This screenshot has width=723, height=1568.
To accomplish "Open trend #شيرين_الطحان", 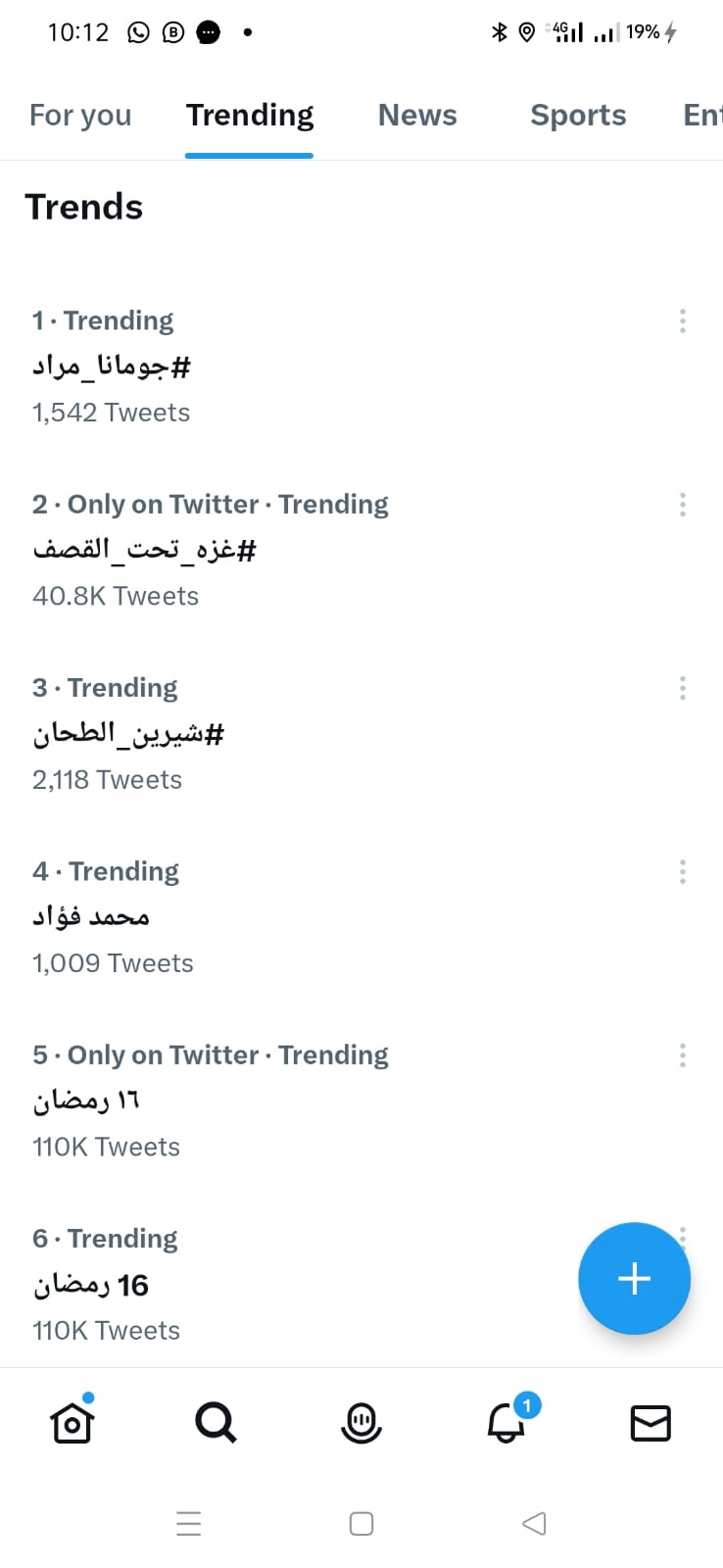I will tap(128, 734).
